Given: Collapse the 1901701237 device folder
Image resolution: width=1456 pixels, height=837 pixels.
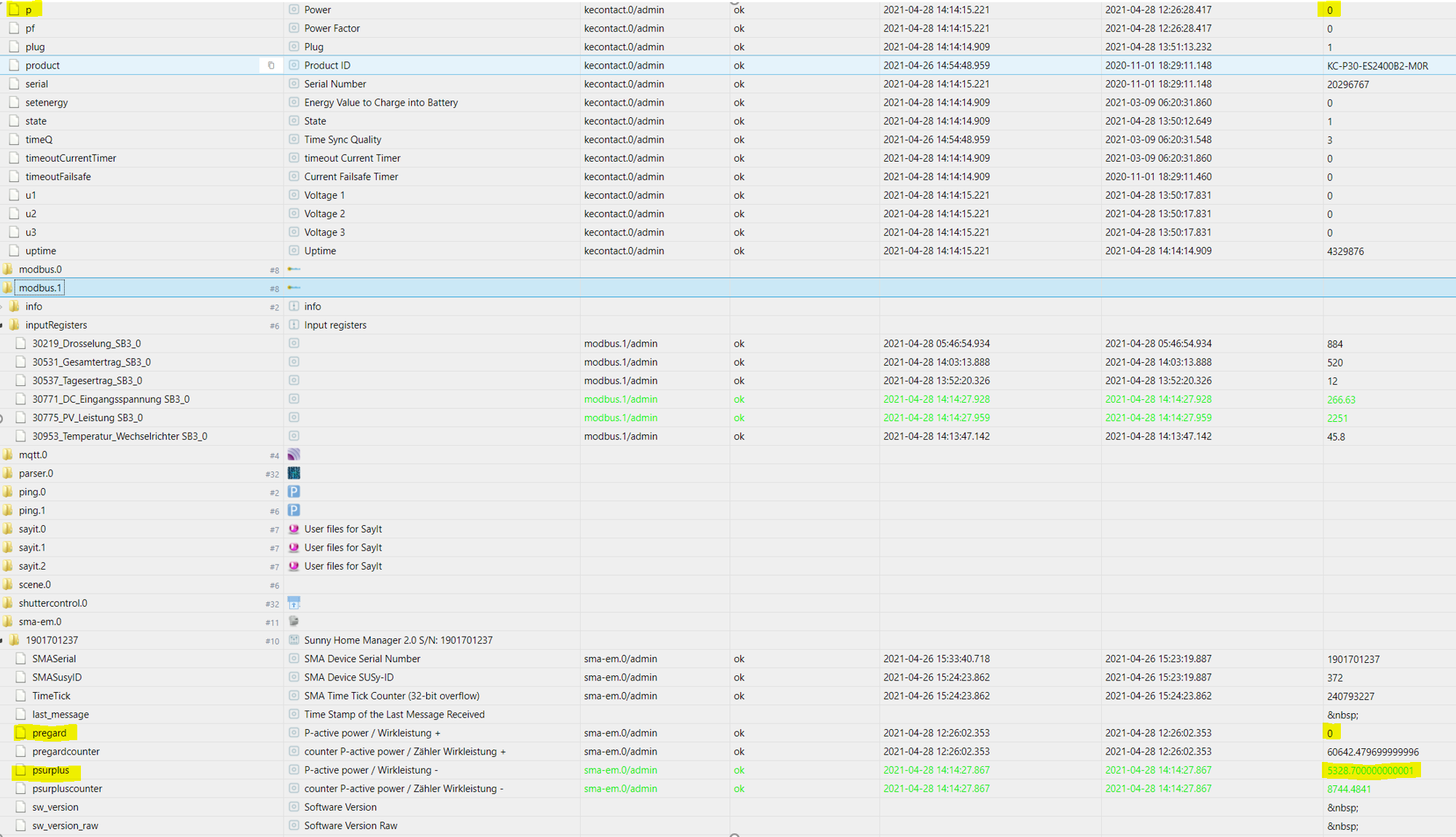Looking at the screenshot, I should (x=2, y=640).
